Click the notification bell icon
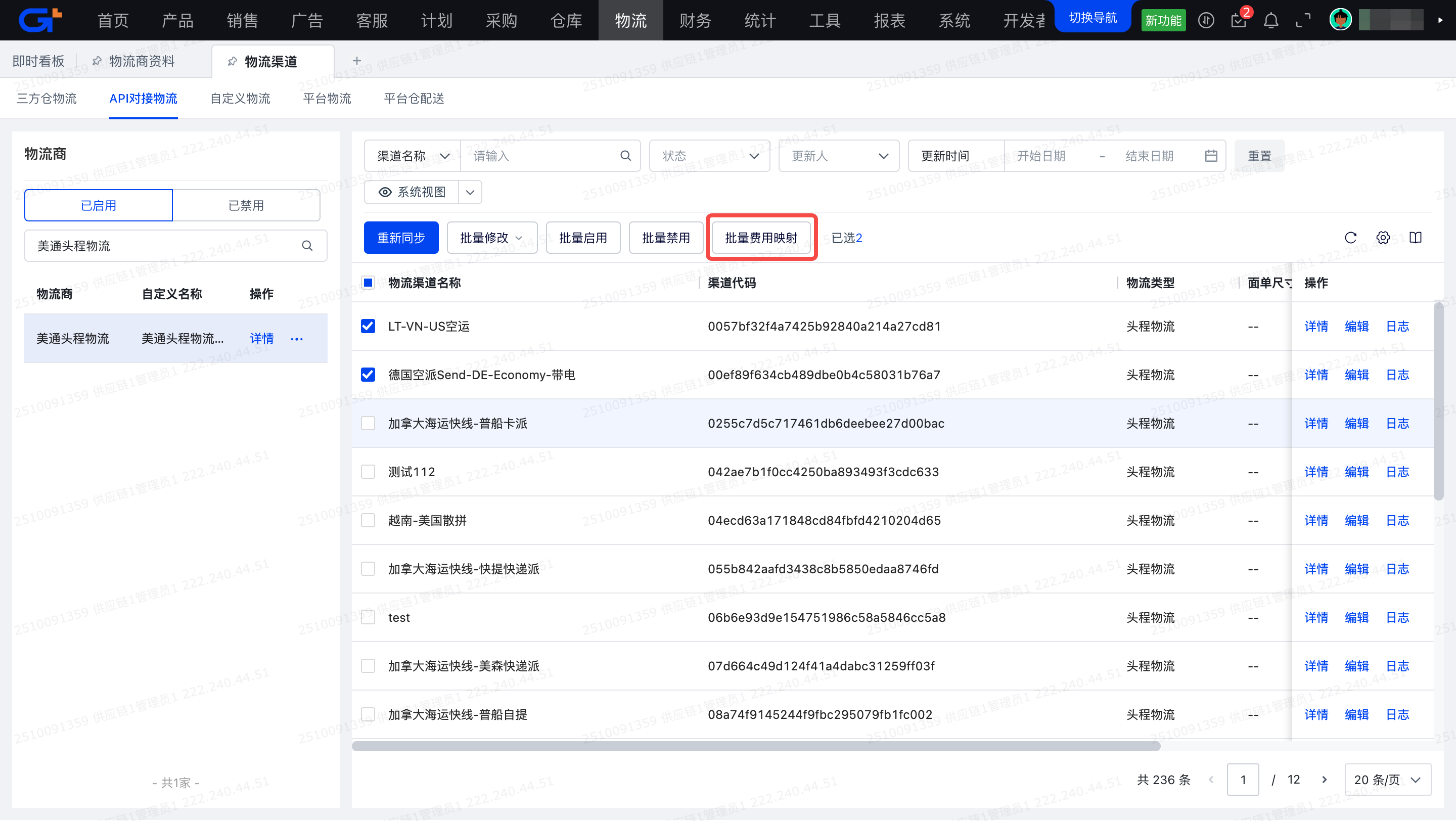This screenshot has width=1456, height=821. (x=1270, y=21)
